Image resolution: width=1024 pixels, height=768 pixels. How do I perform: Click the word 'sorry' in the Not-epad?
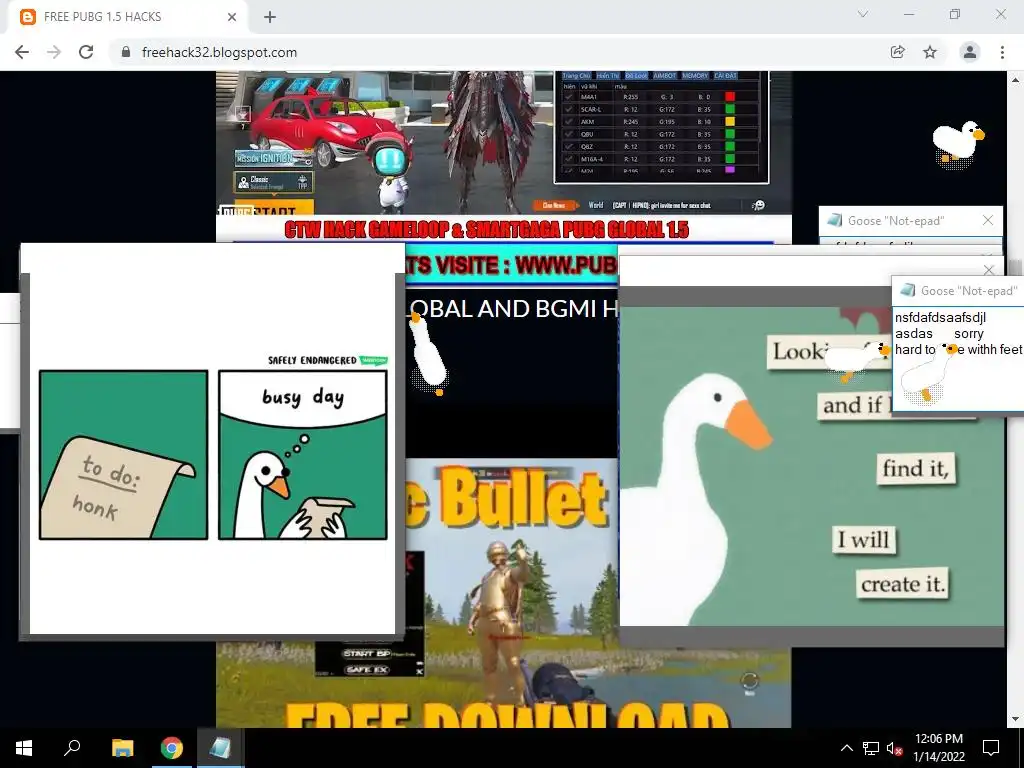pyautogui.click(x=968, y=334)
